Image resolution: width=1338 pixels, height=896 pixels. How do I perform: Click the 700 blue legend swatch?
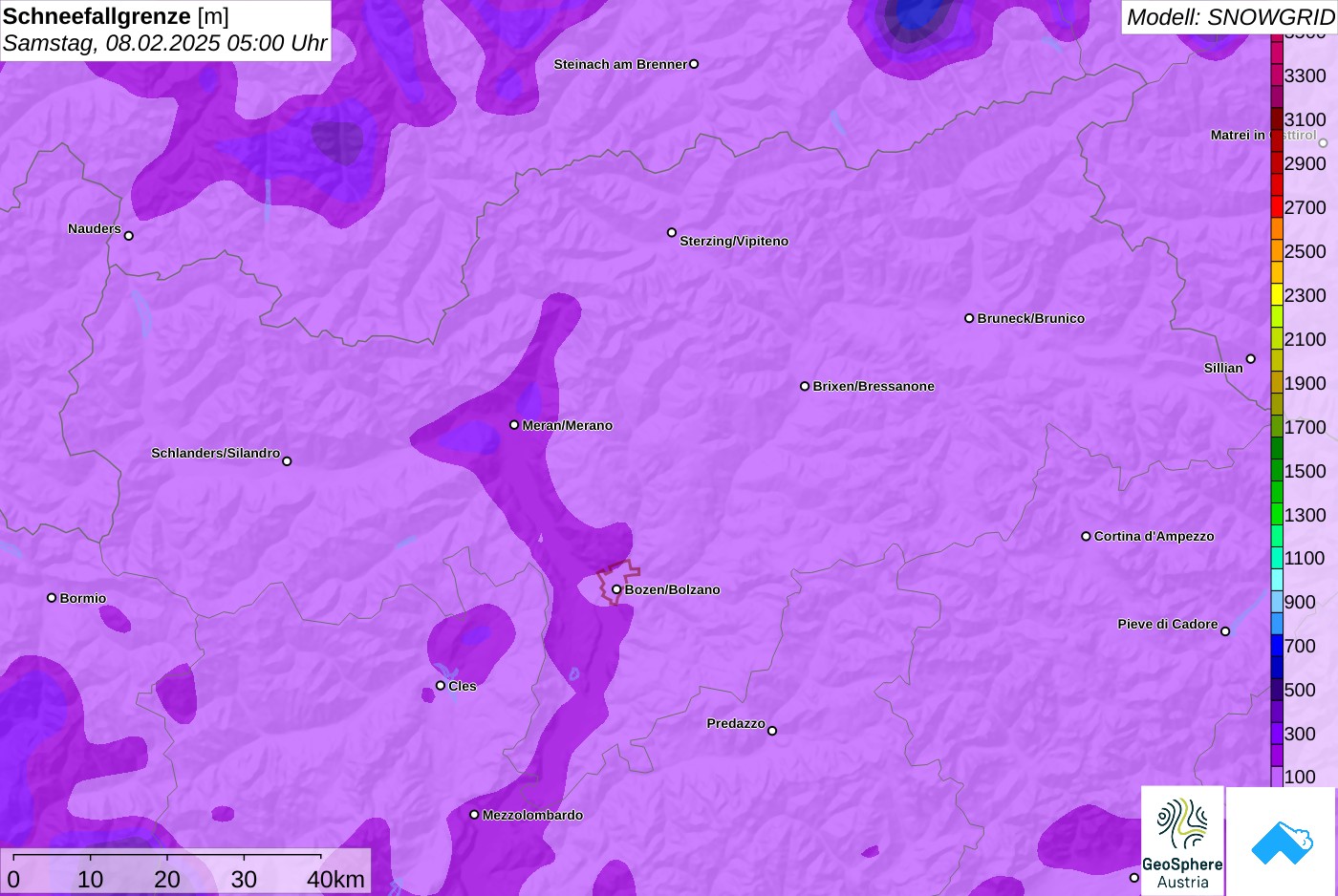tap(1277, 646)
